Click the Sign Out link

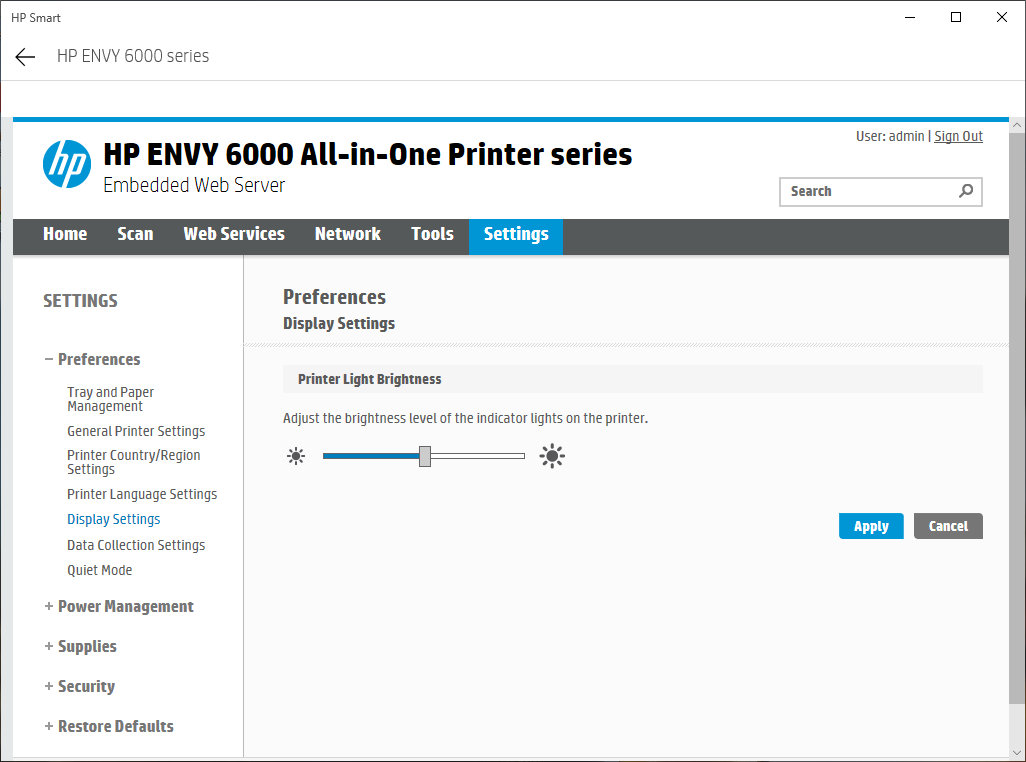click(x=958, y=136)
